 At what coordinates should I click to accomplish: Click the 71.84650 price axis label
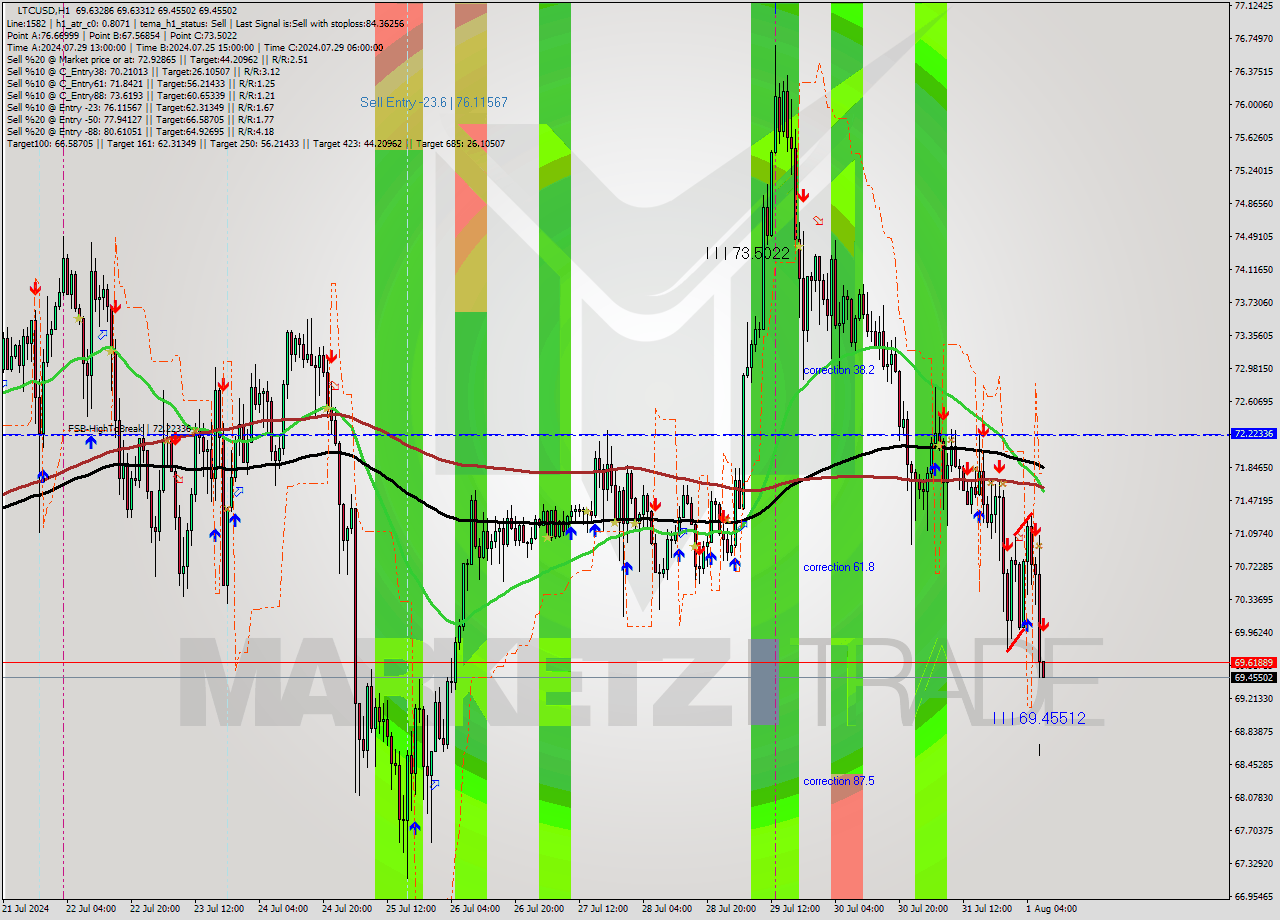[x=1254, y=468]
